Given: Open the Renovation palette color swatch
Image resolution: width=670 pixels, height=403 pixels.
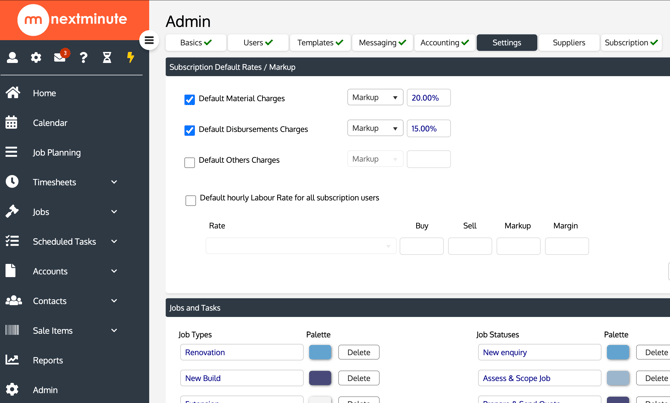Looking at the screenshot, I should point(320,352).
